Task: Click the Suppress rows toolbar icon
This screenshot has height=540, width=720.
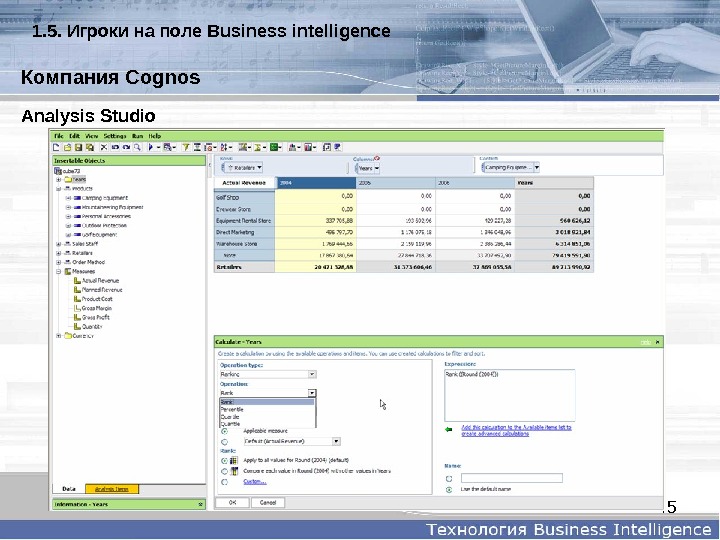Action: [x=197, y=147]
